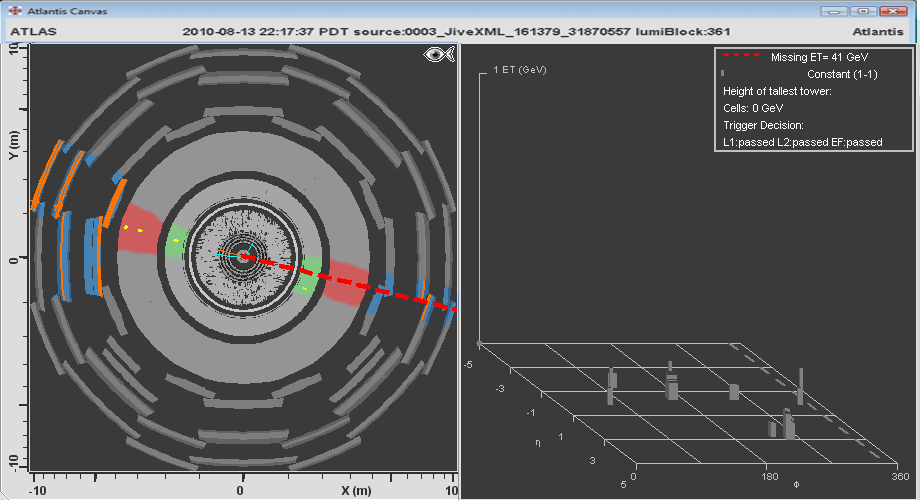The width and height of the screenshot is (920, 500).
Task: Pick the green calorimeter cell left of center
Action: click(x=177, y=240)
